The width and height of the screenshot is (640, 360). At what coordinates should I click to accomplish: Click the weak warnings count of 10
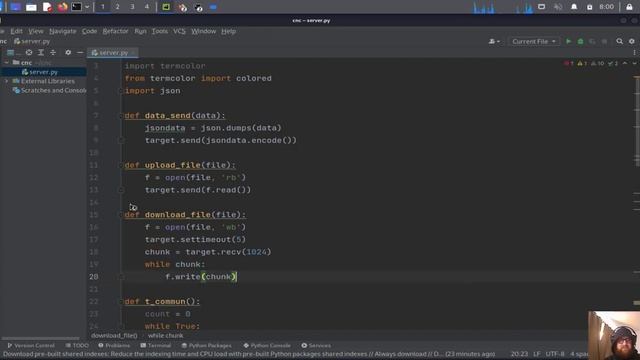click(598, 63)
